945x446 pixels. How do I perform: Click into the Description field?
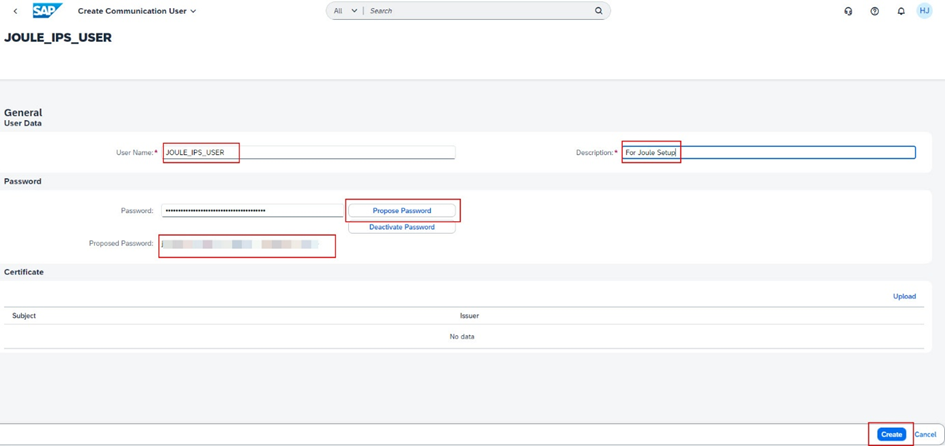768,153
